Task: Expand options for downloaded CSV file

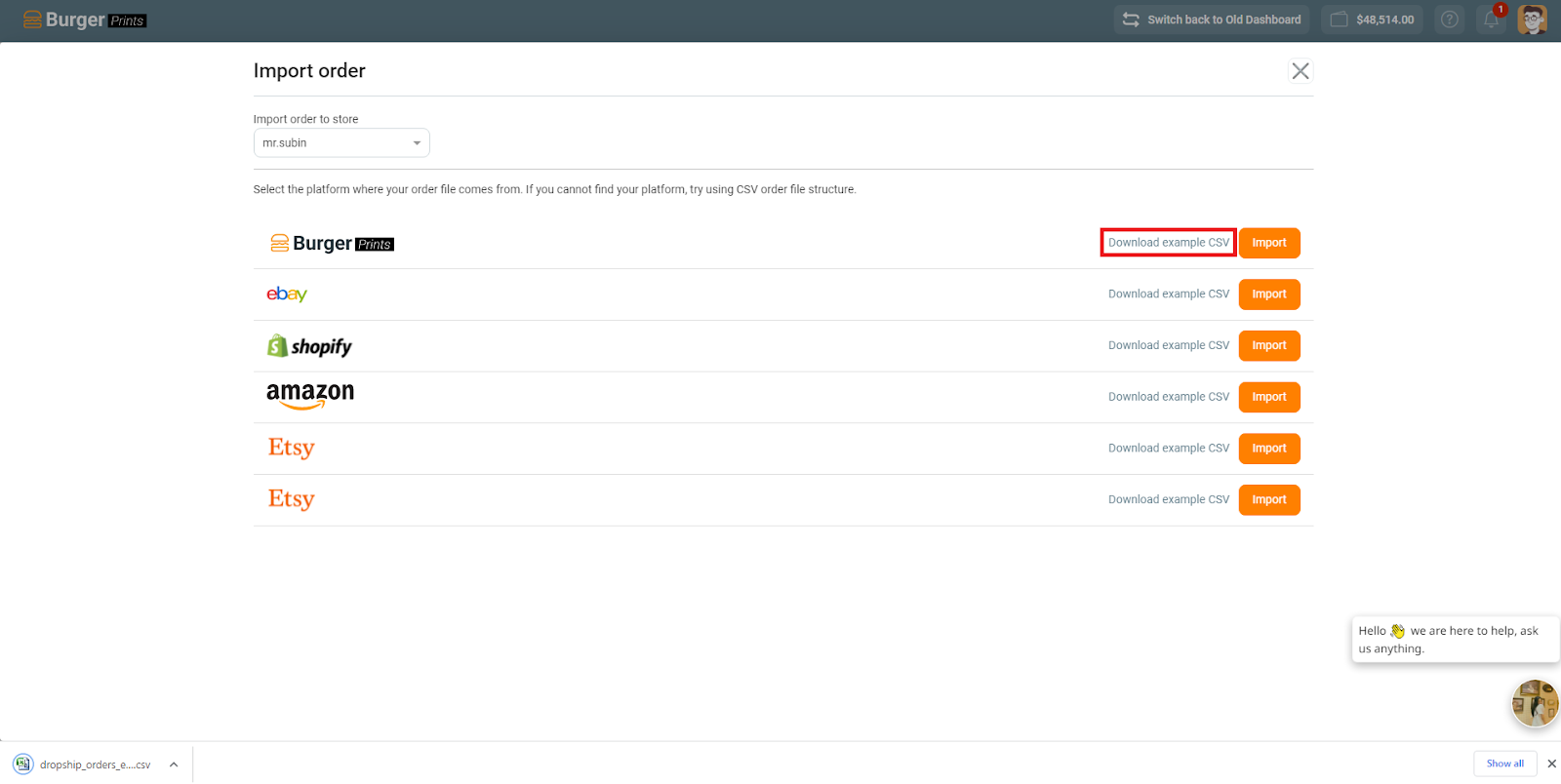Action: pos(174,764)
